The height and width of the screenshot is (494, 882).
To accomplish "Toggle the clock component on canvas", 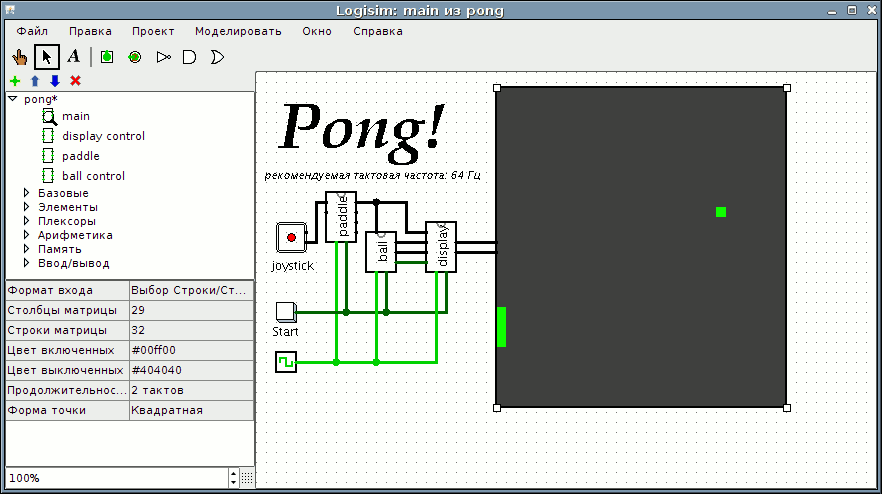I will click(x=286, y=362).
